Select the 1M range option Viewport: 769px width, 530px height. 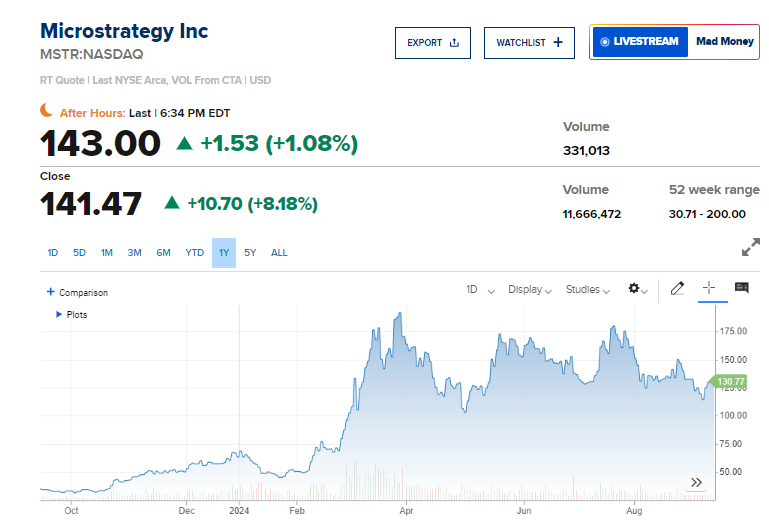pyautogui.click(x=106, y=253)
